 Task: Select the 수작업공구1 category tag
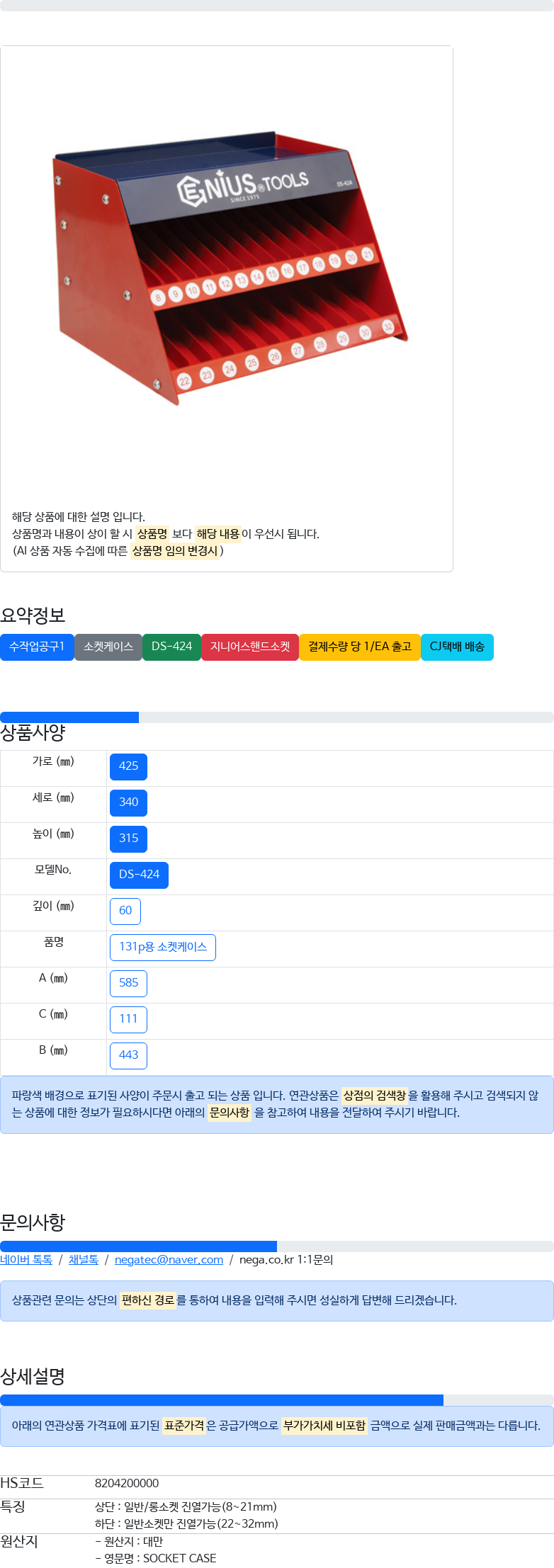[37, 647]
